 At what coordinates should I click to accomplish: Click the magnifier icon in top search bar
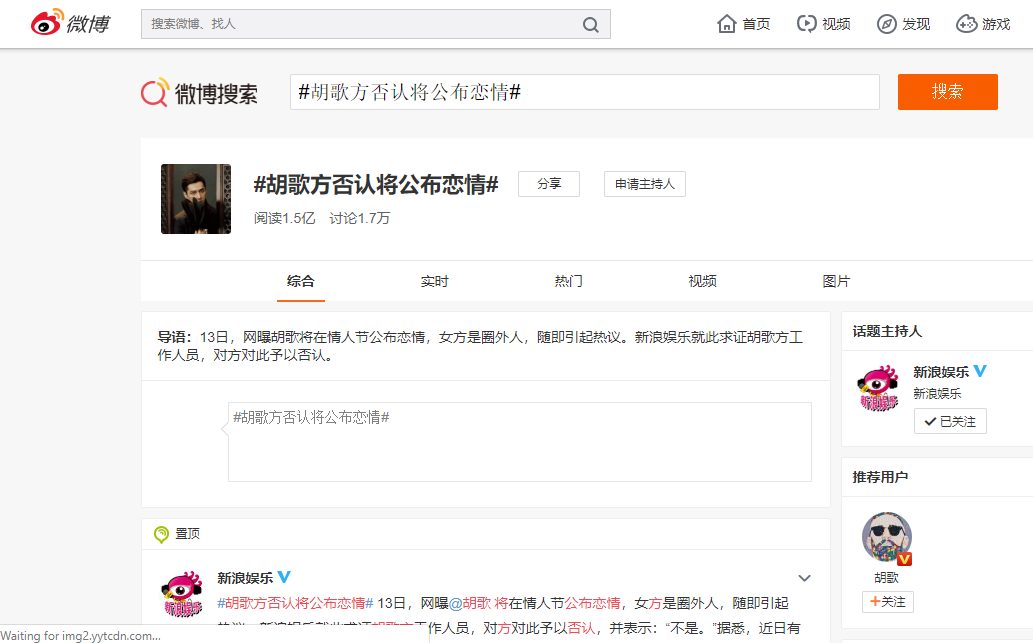[591, 24]
